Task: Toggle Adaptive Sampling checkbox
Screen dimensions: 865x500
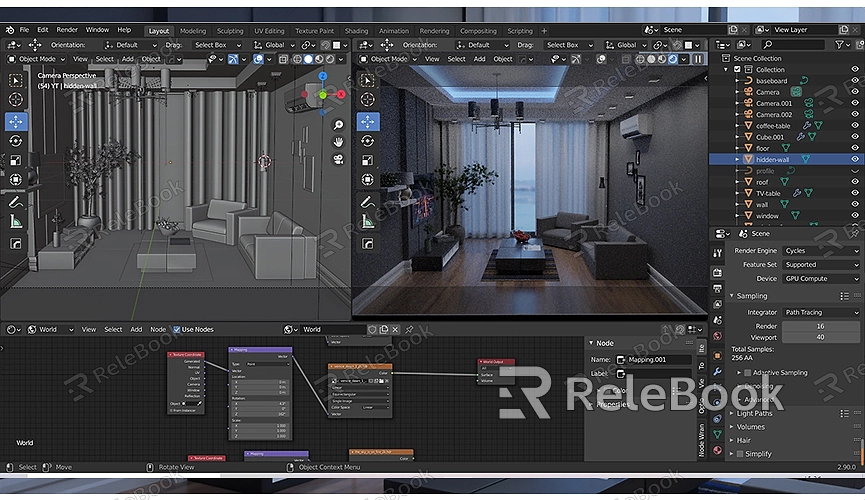Action: 747,373
